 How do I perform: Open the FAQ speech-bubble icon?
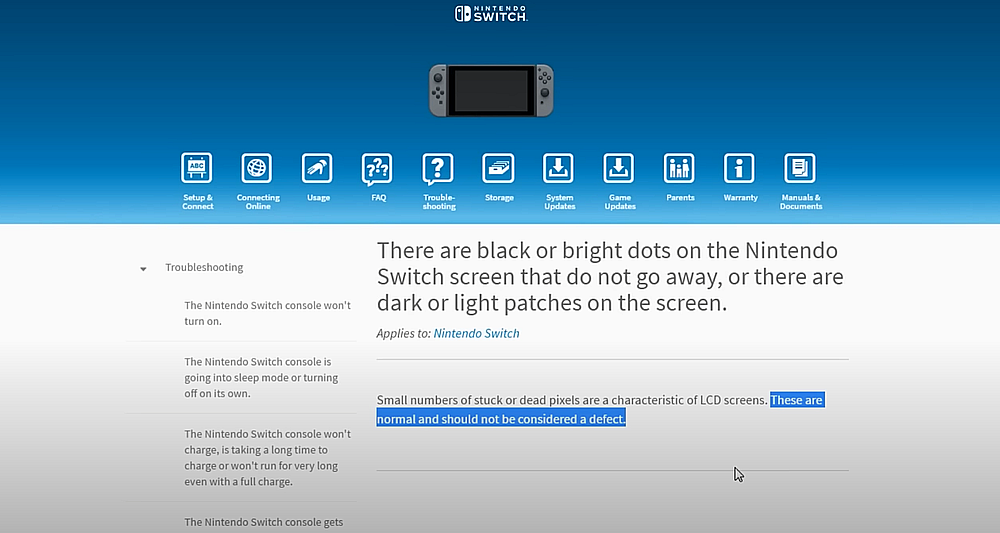[x=377, y=169]
